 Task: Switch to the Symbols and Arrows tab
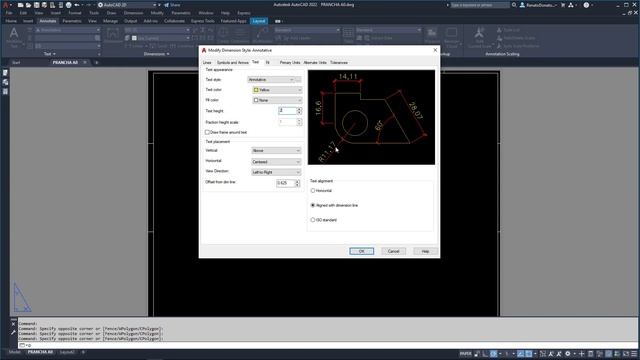[x=233, y=62]
